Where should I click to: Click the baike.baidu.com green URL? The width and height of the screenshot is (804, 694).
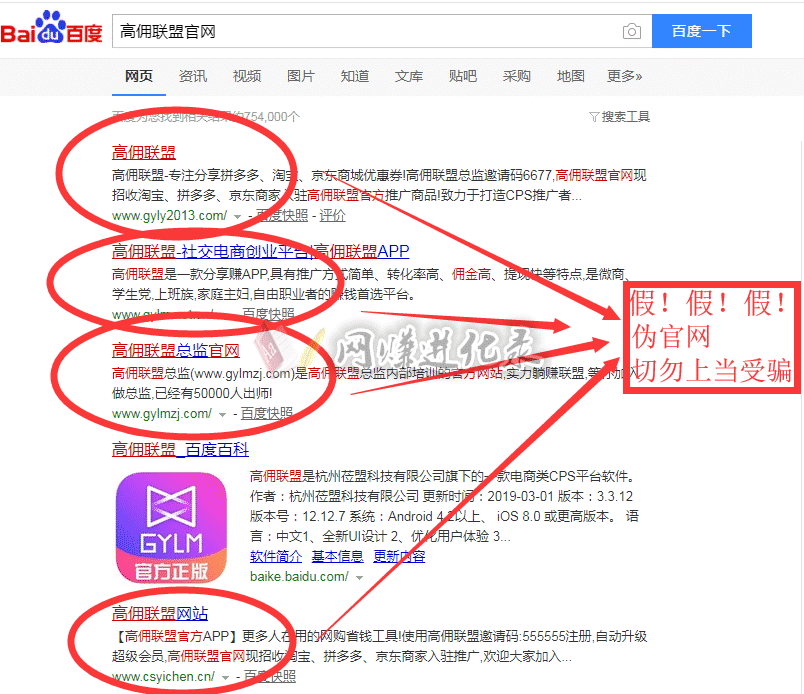coord(299,577)
